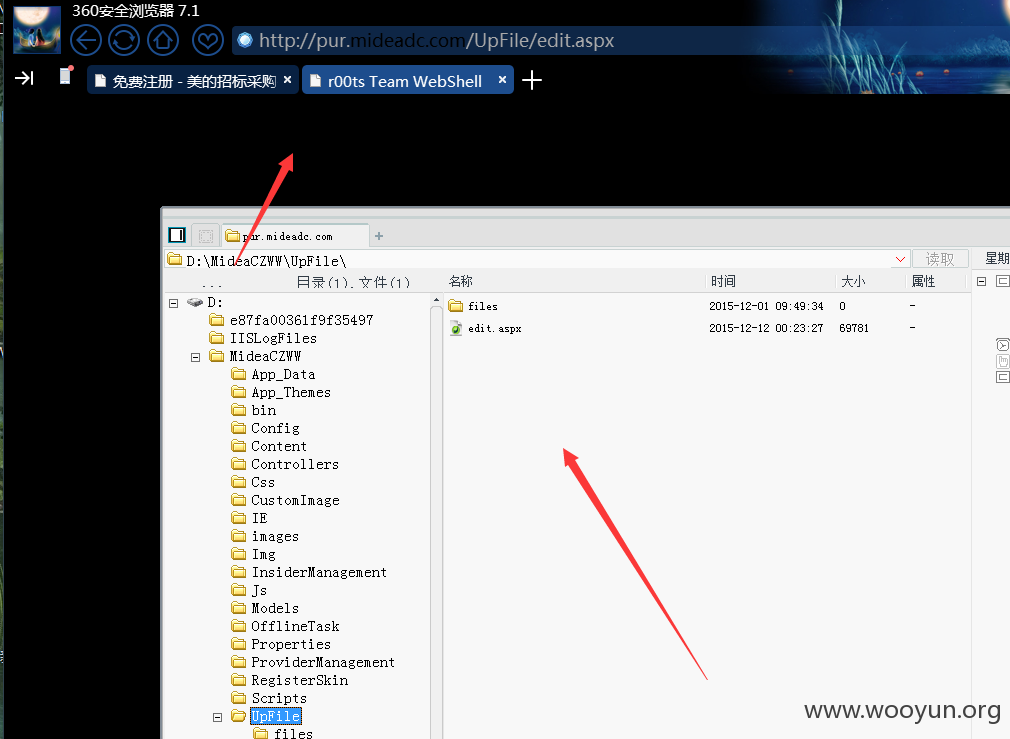Image resolution: width=1010 pixels, height=739 pixels.
Task: Open the Scripts folder
Action: (x=269, y=699)
